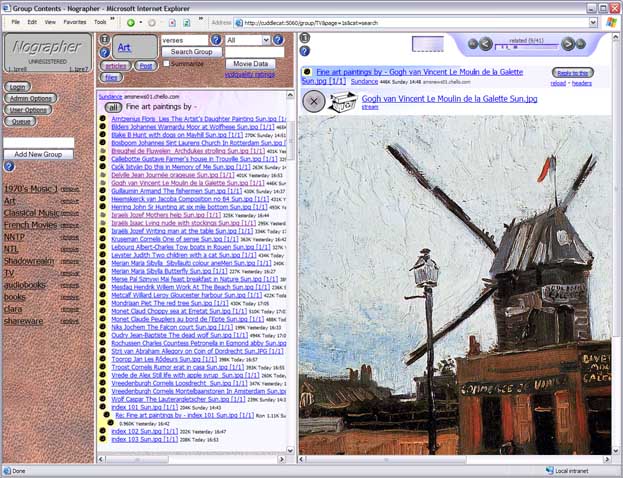Expand the hidden toolbar buttons chevron
This screenshot has width=623, height=478.
[x=201, y=19]
